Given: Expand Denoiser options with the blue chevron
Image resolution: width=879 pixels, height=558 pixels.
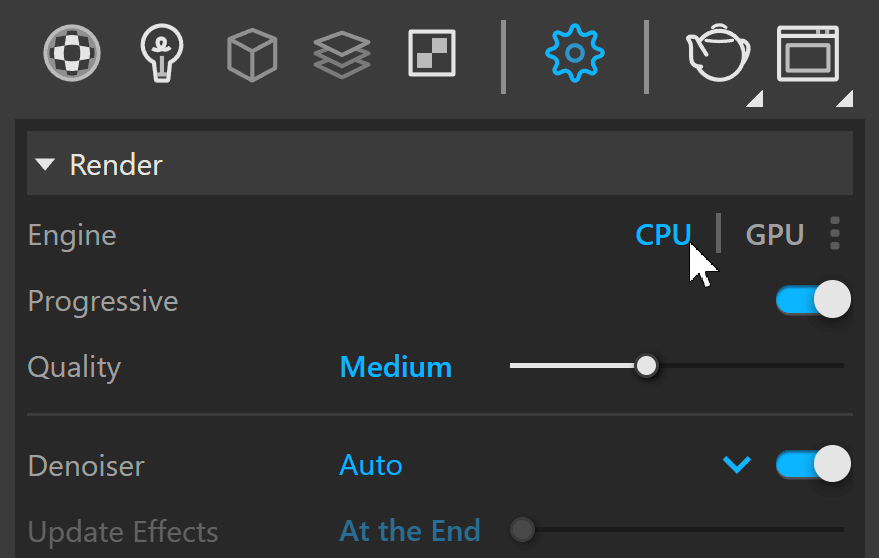Looking at the screenshot, I should click(x=737, y=464).
